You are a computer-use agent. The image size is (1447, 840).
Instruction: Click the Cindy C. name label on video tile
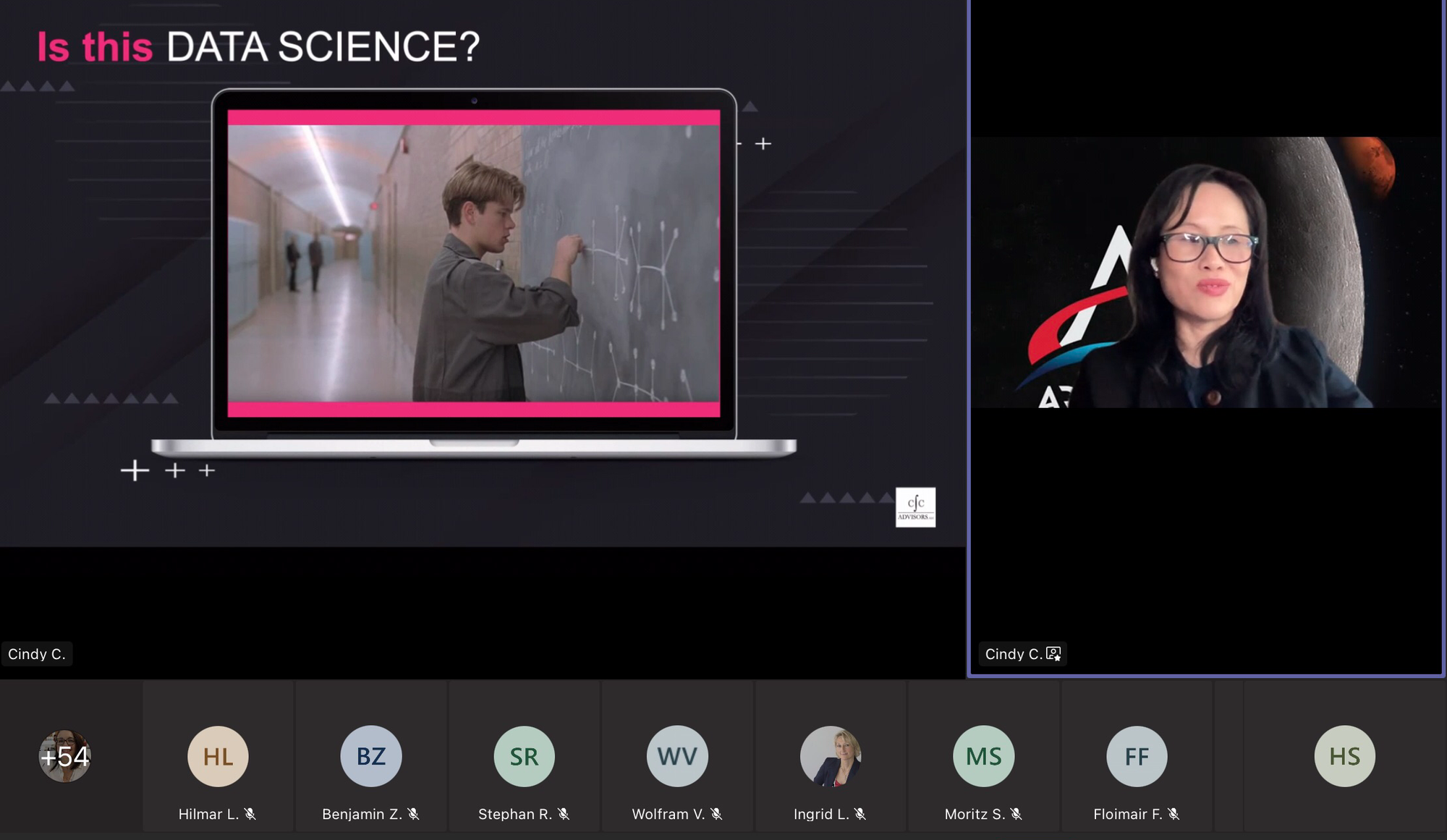(x=1014, y=654)
